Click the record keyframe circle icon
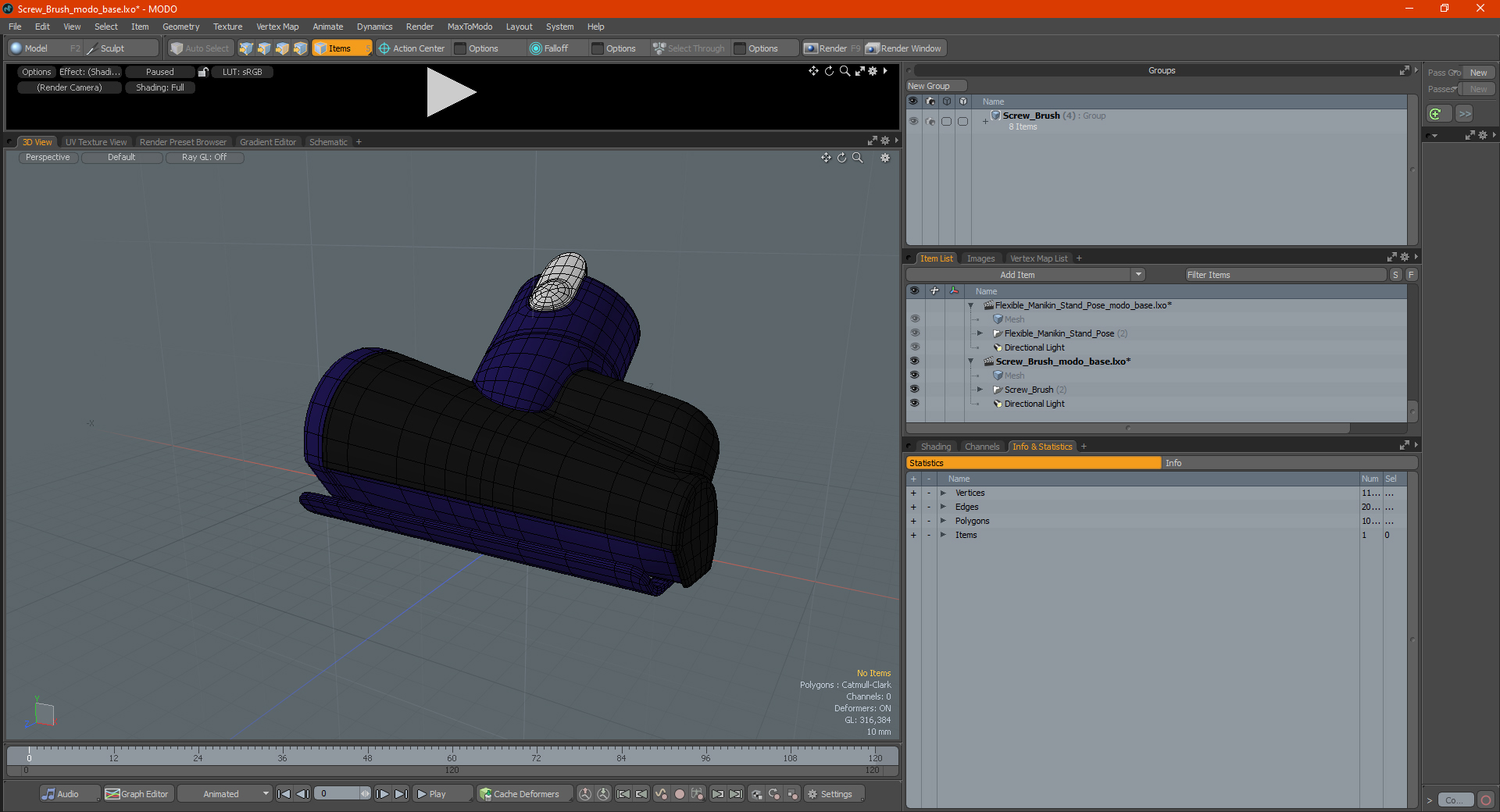 680,794
